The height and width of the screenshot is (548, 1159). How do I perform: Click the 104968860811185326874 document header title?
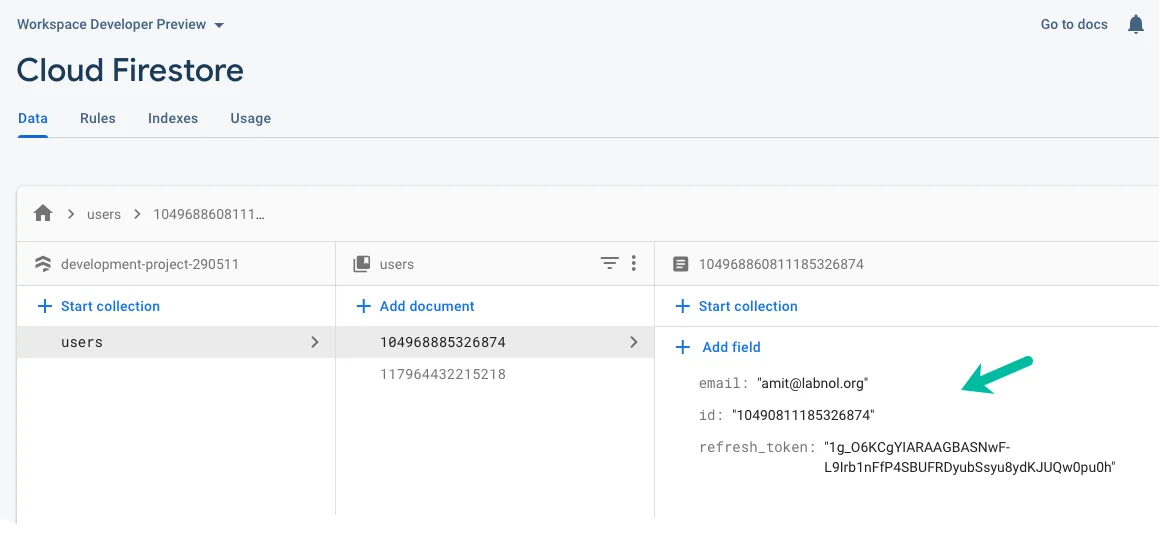(781, 264)
